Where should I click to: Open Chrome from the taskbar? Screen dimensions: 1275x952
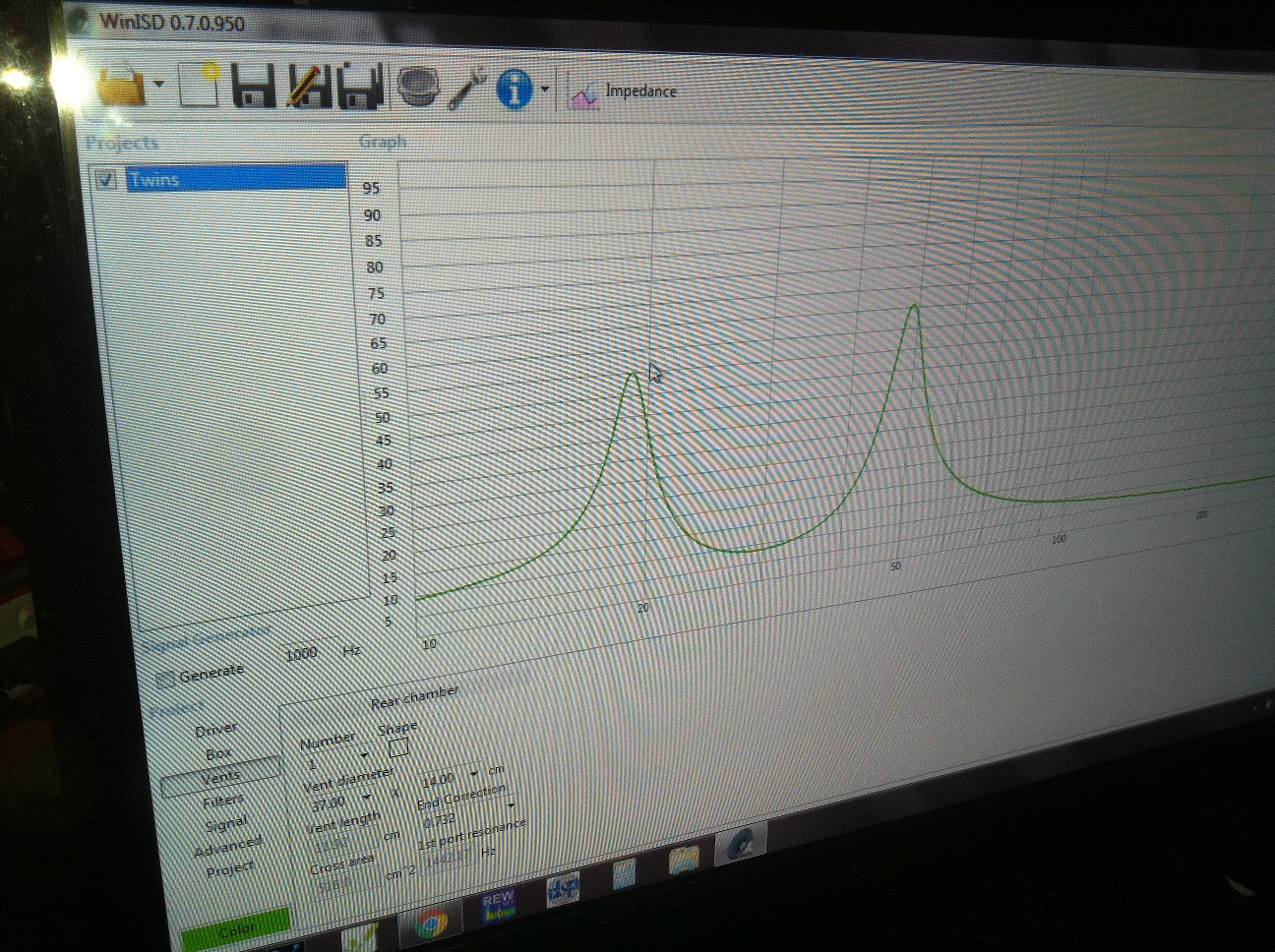click(x=430, y=925)
